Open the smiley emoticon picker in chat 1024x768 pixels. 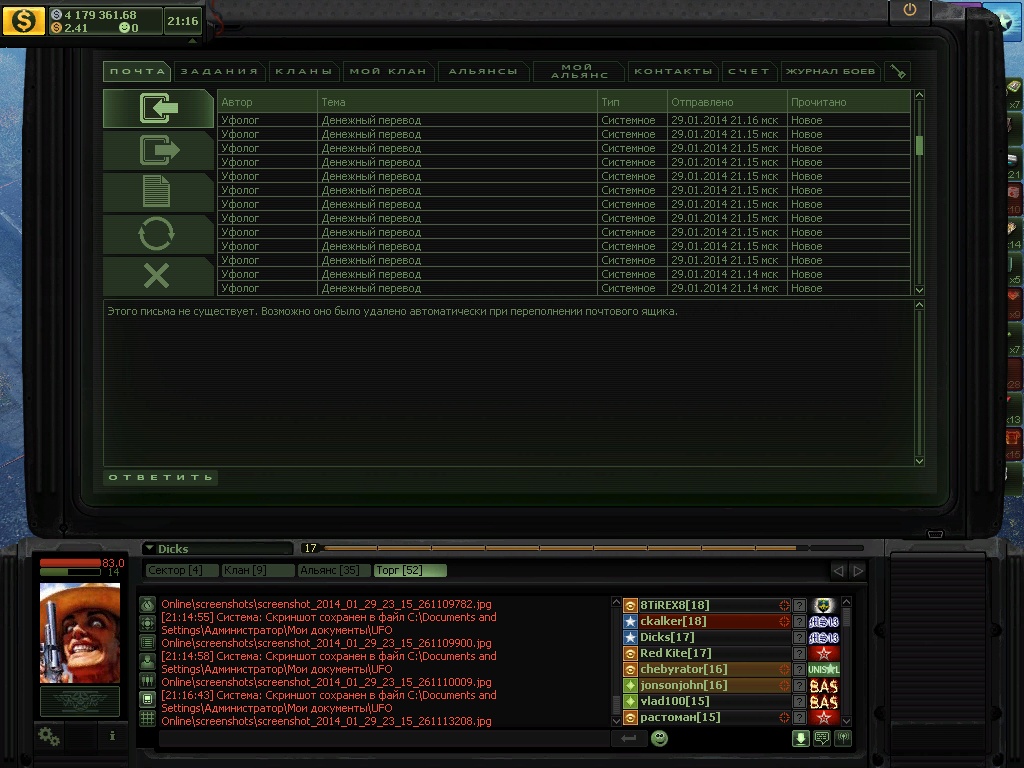pyautogui.click(x=660, y=738)
